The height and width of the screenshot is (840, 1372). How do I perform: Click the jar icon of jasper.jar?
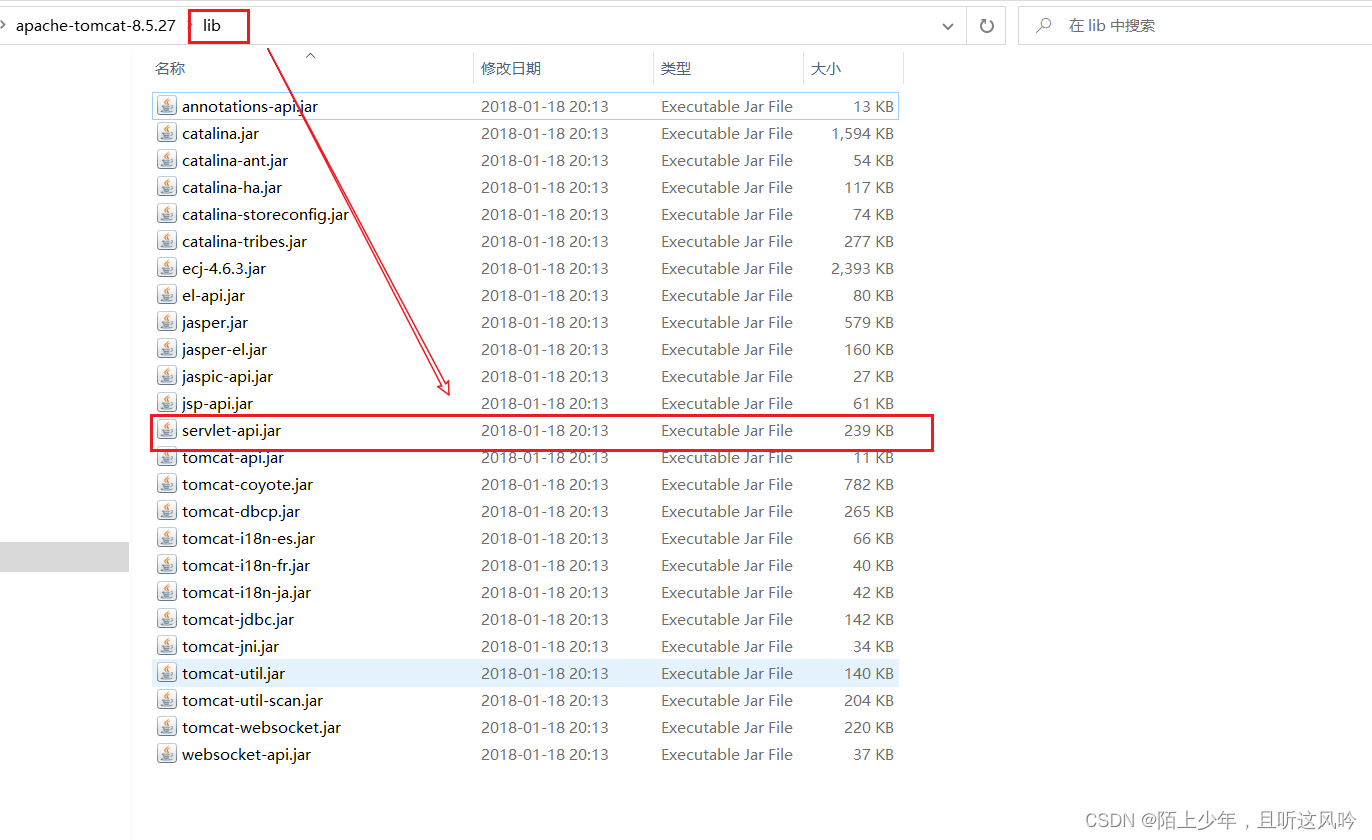click(x=167, y=322)
